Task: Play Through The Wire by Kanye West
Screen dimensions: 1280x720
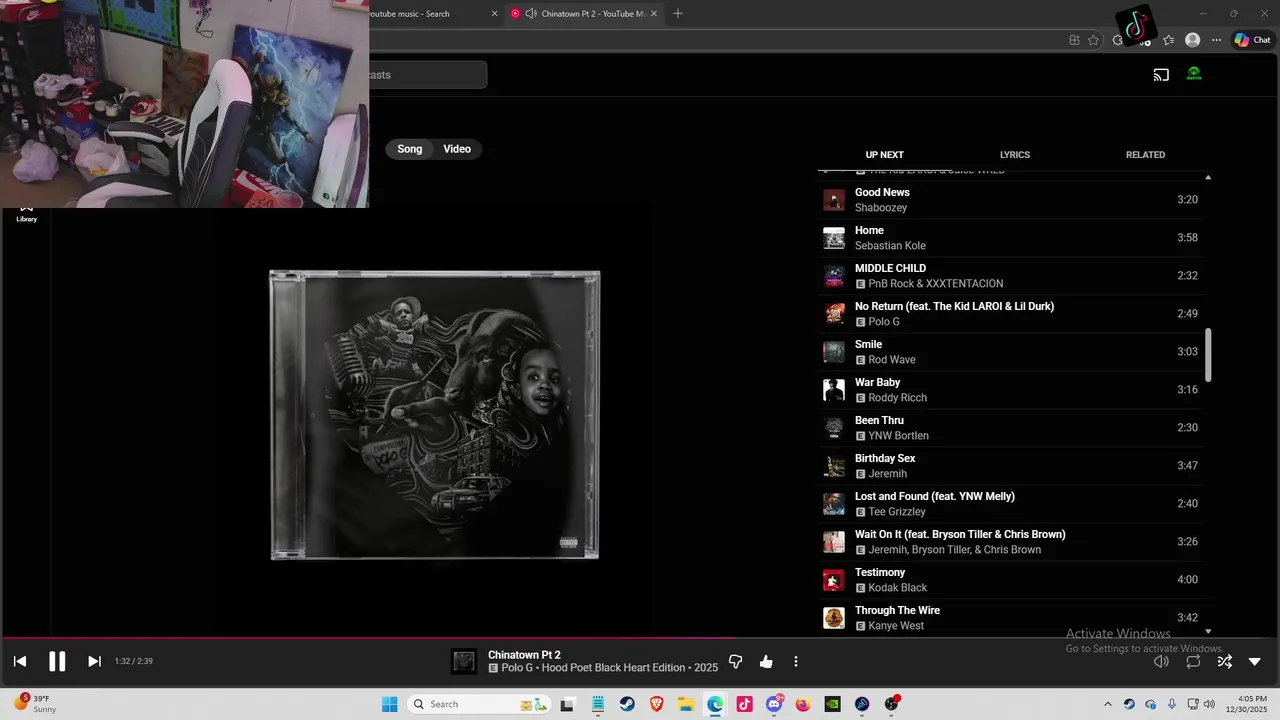Action: click(x=1010, y=618)
